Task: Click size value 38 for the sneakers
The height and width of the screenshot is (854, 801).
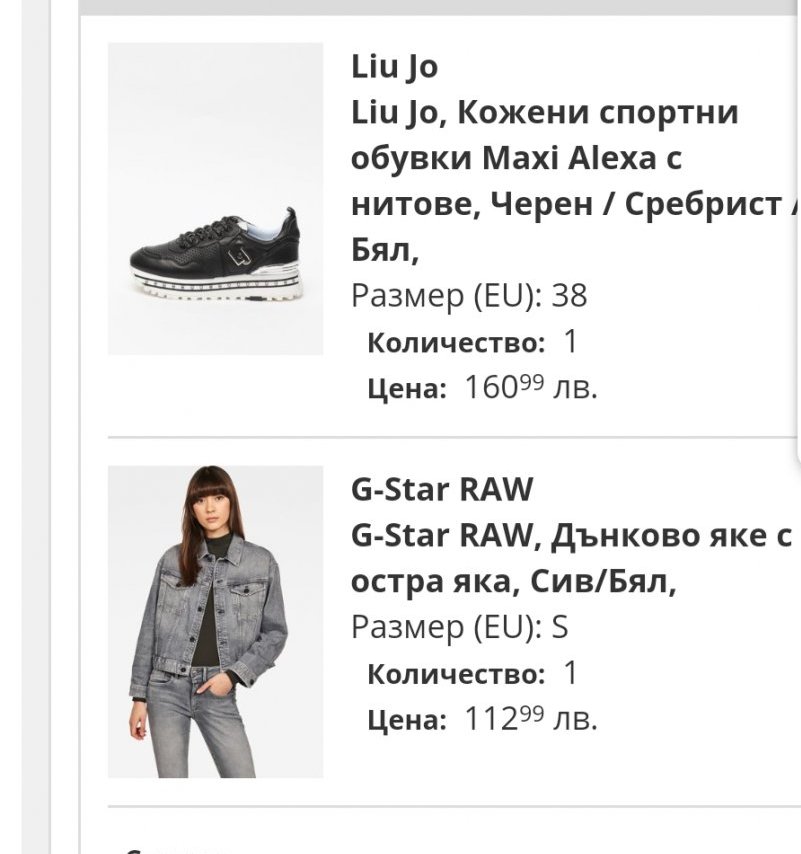Action: point(569,296)
